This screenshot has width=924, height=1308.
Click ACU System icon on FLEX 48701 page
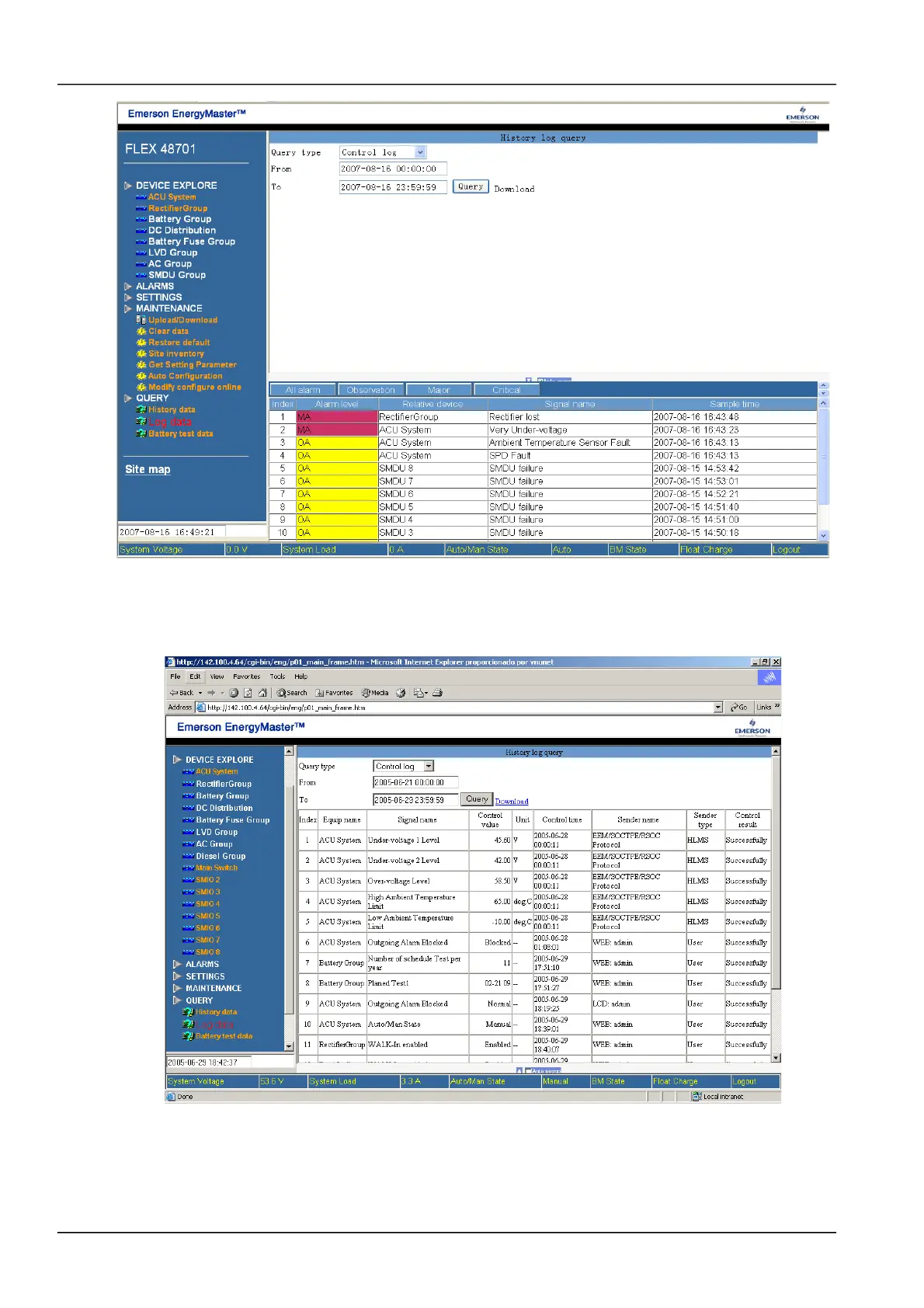click(x=141, y=197)
